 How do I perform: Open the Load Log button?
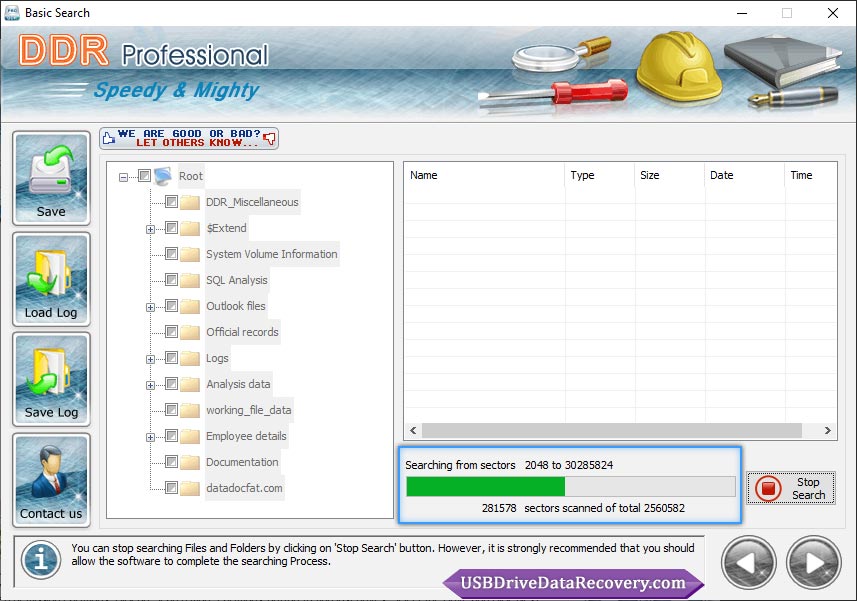pyautogui.click(x=51, y=279)
